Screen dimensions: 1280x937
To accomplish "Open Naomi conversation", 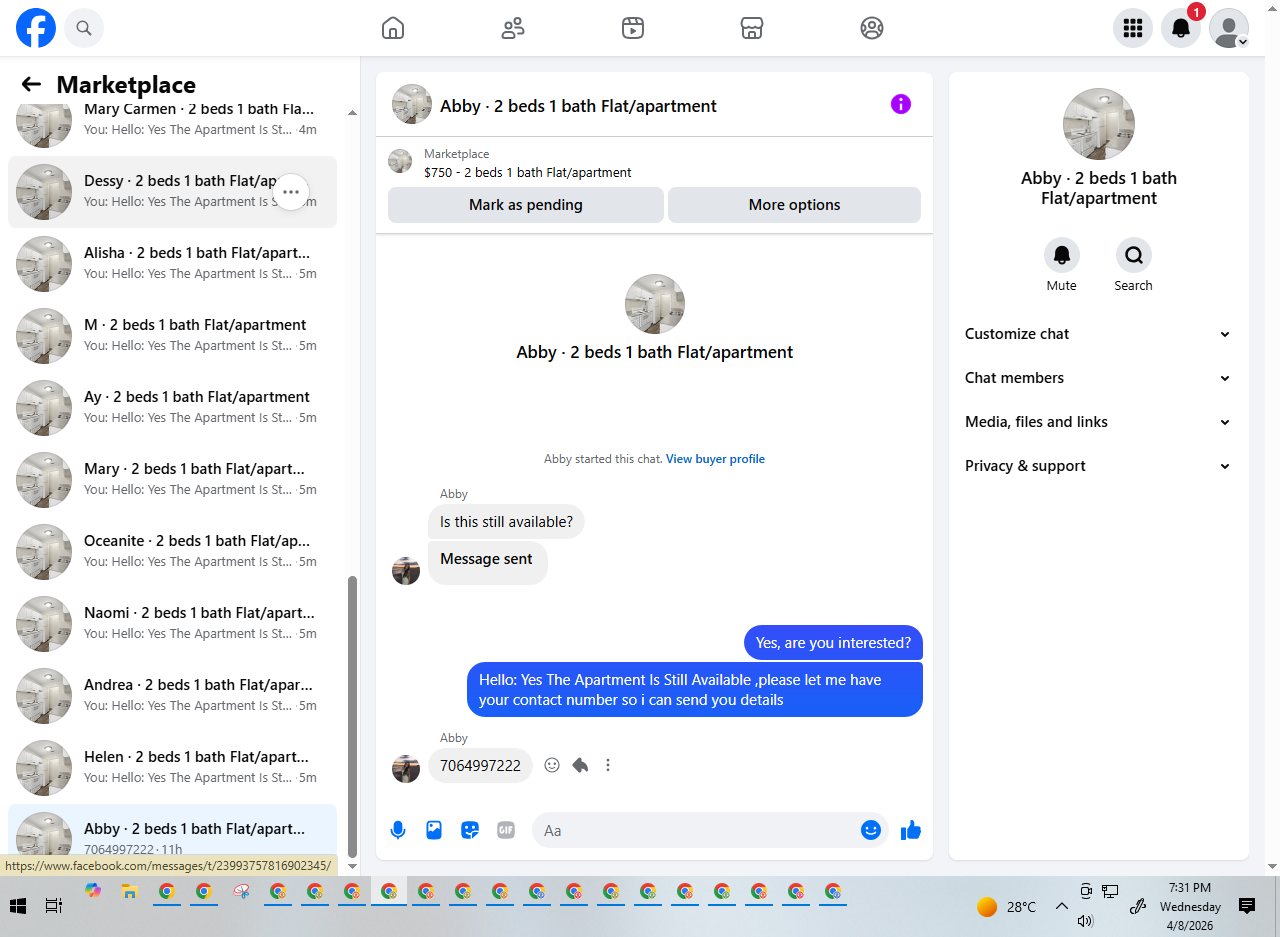I will (x=172, y=624).
